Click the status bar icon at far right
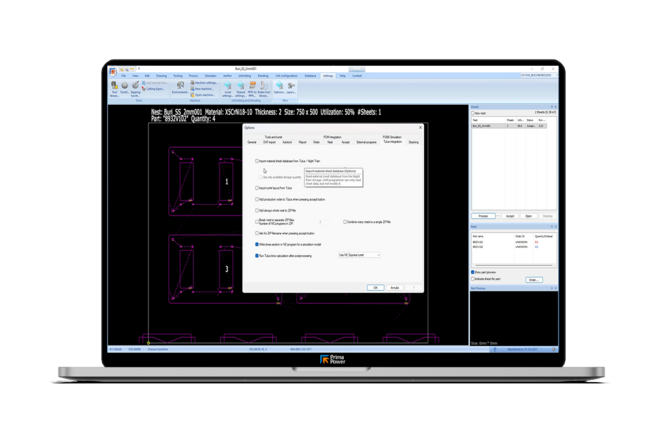The height and width of the screenshot is (436, 665). [x=553, y=349]
